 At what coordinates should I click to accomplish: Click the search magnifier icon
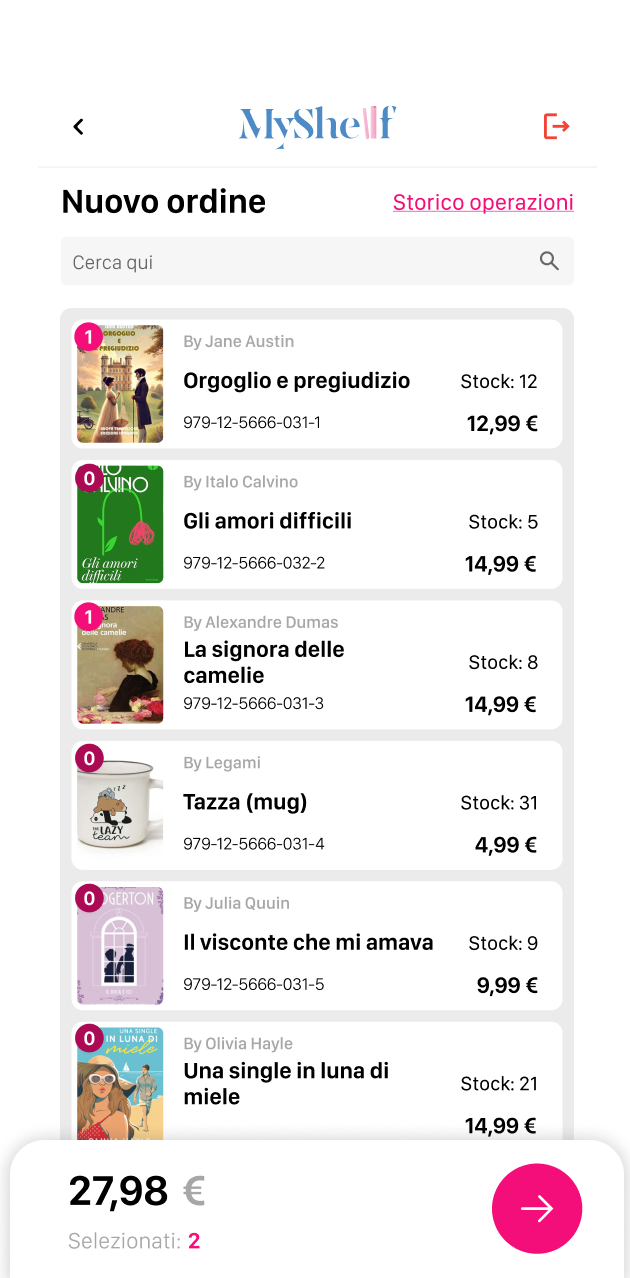pos(549,261)
